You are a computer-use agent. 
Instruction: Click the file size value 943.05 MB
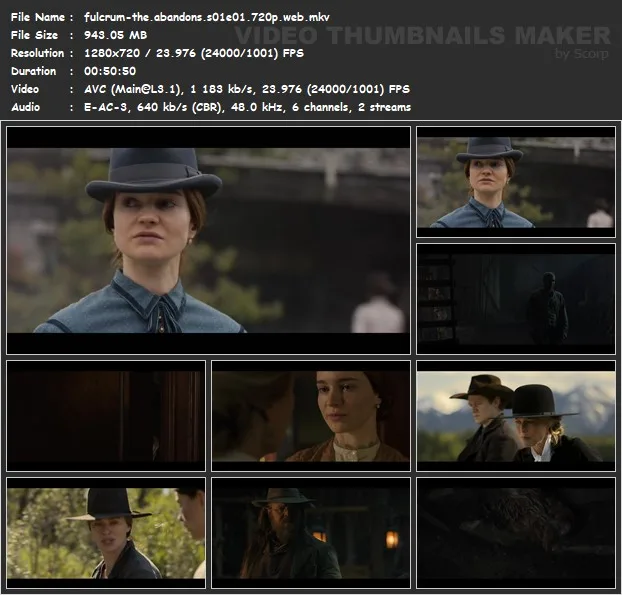click(115, 35)
